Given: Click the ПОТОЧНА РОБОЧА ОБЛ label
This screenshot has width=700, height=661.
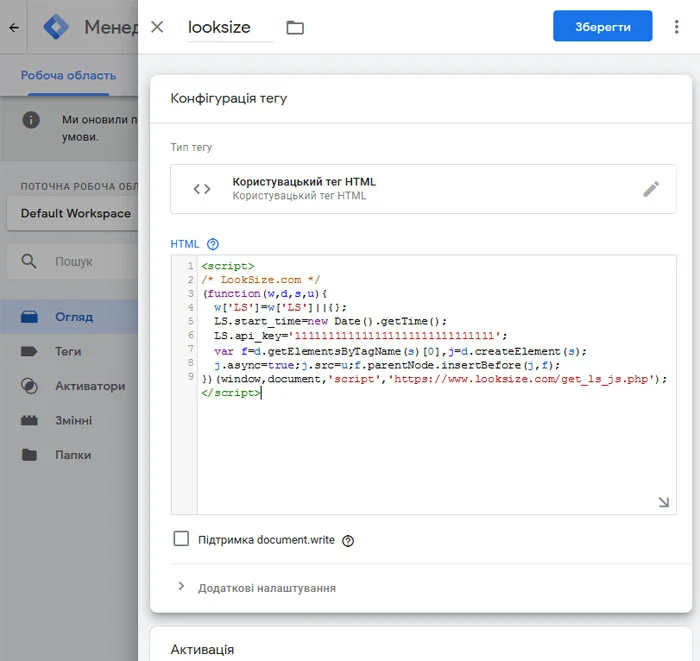Looking at the screenshot, I should coord(79,187).
